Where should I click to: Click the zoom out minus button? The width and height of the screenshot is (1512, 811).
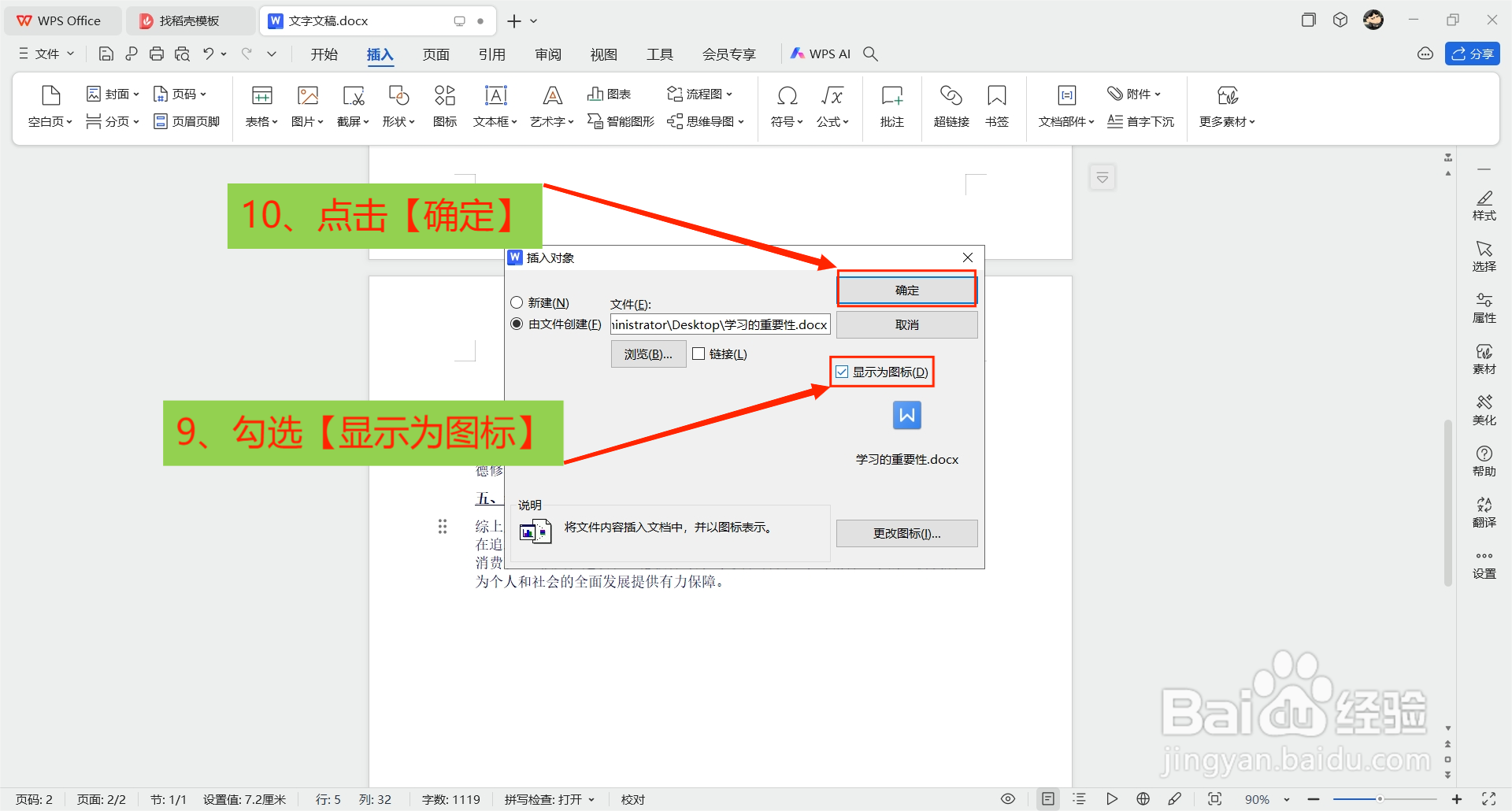1313,799
